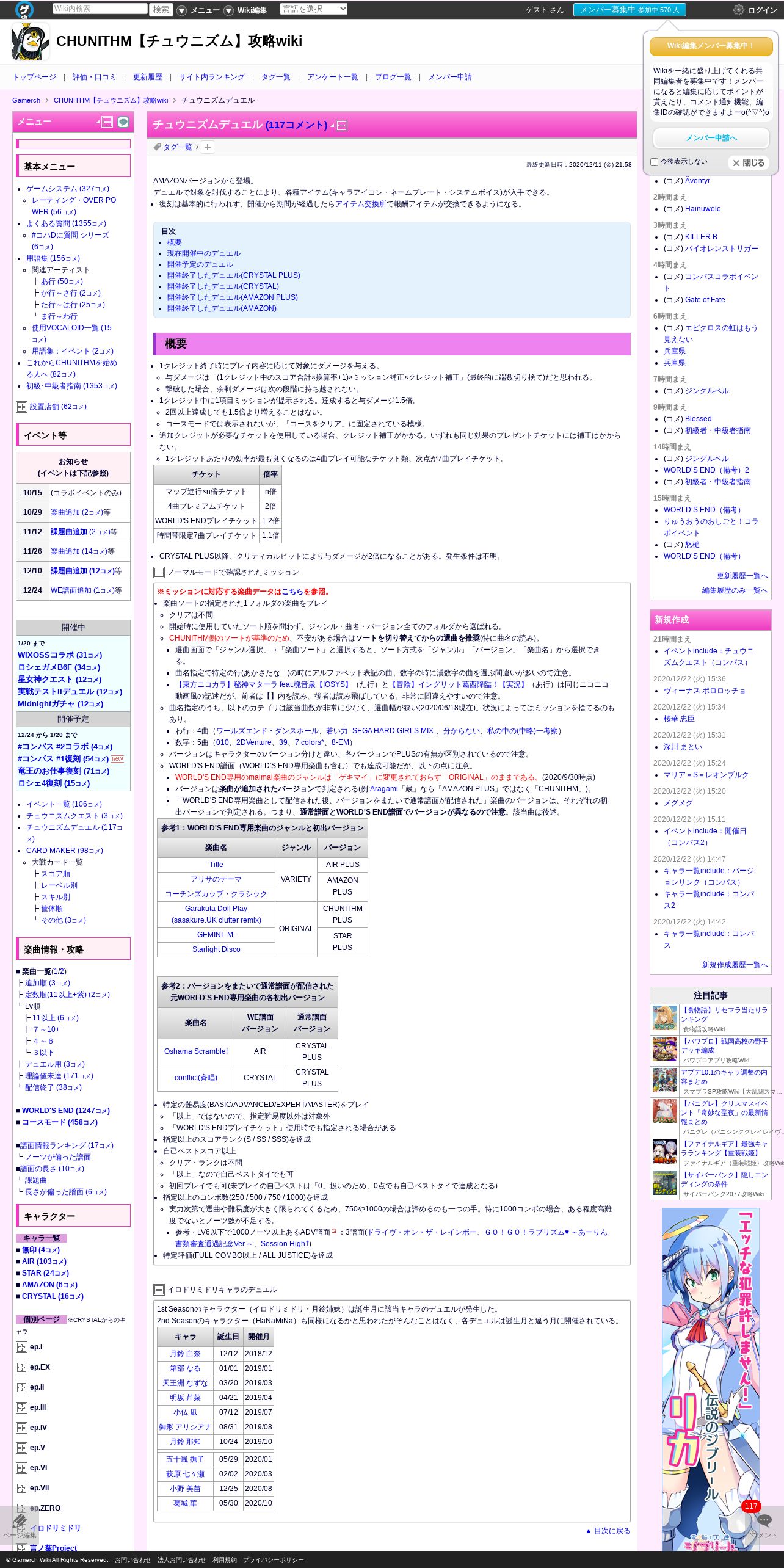The width and height of the screenshot is (784, 1568).
Task: Click the plus add-tag button
Action: click(208, 147)
